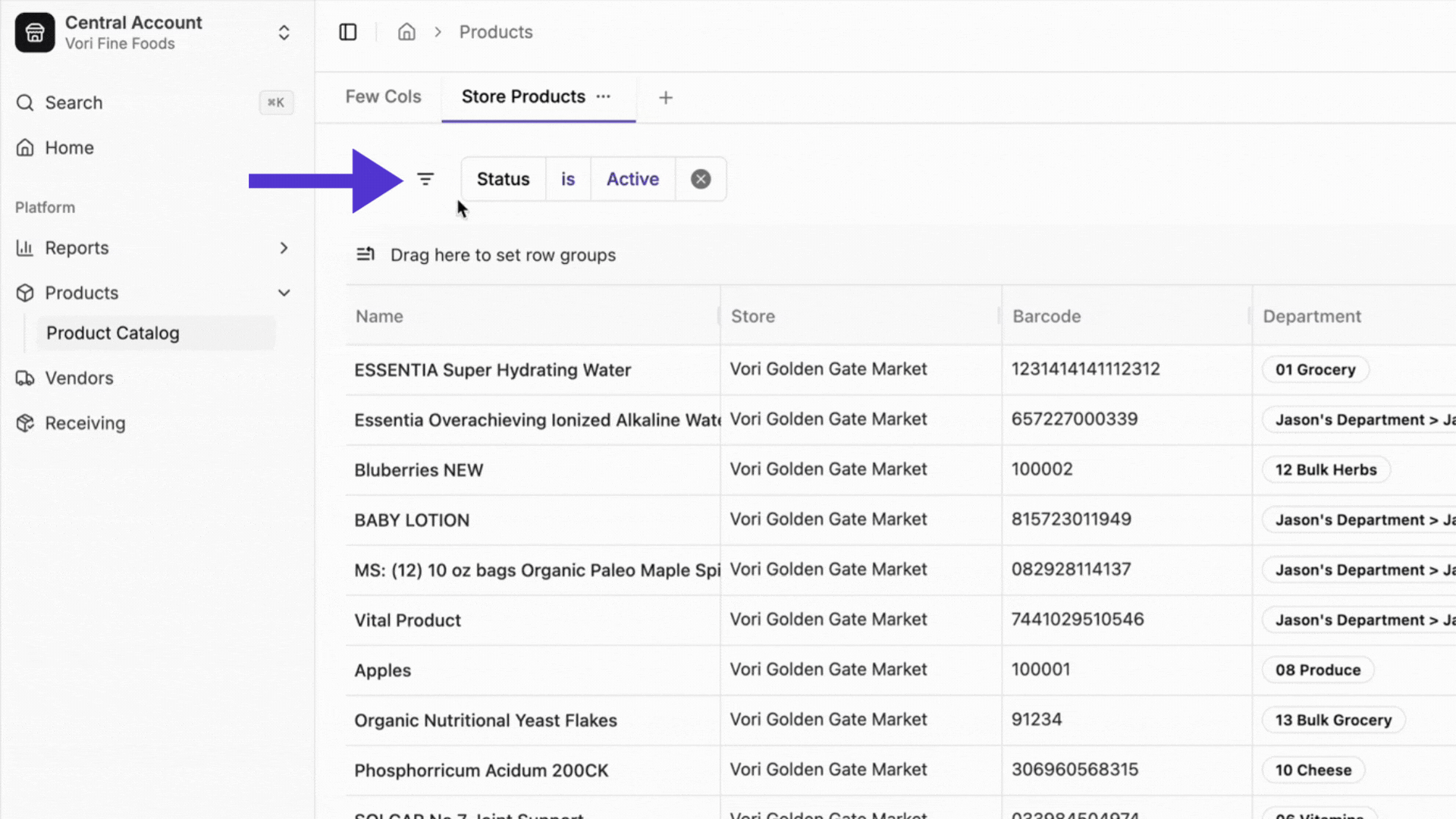Go to the home breadcrumb icon
The width and height of the screenshot is (1456, 819).
pos(406,32)
